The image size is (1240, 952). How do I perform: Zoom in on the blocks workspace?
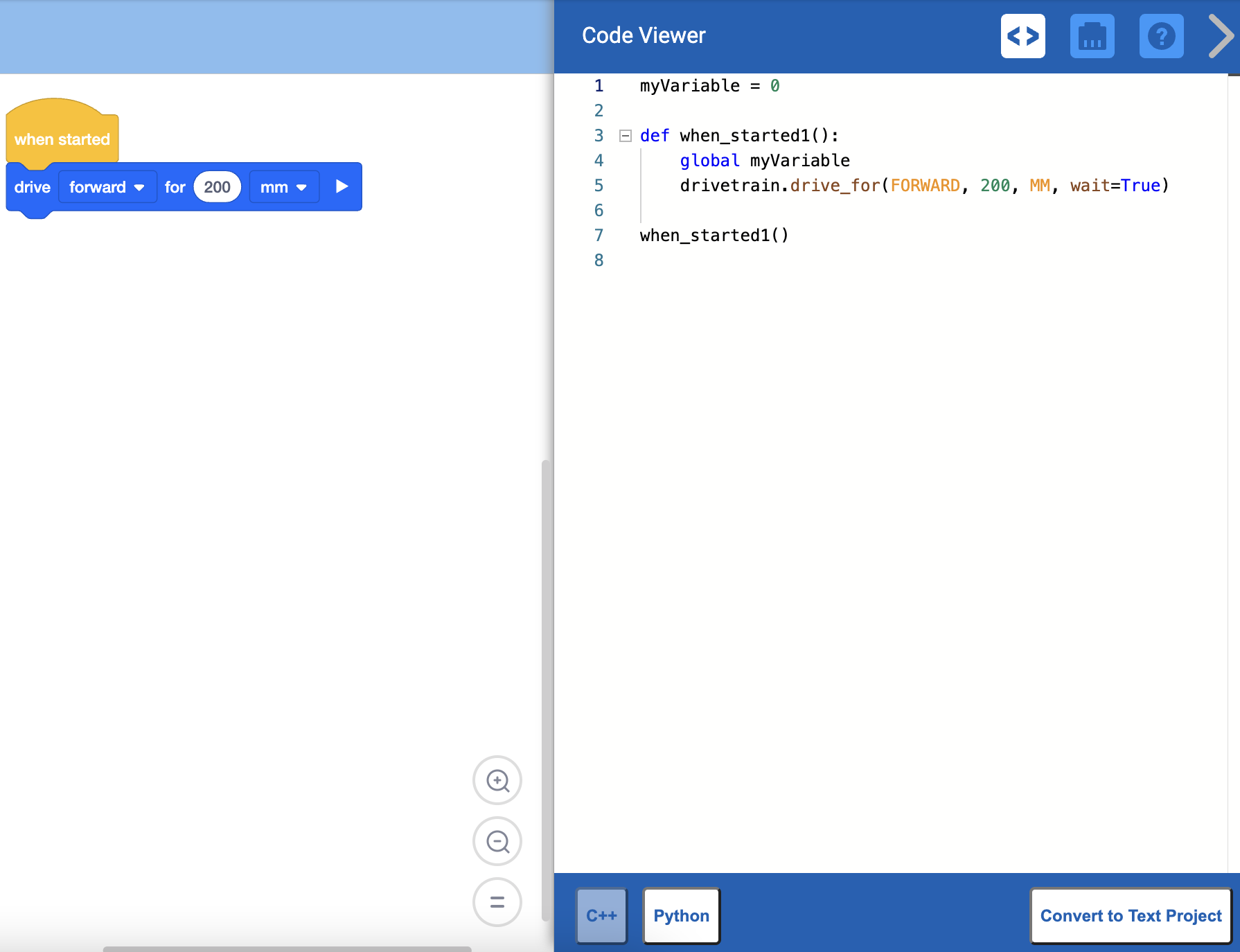tap(497, 780)
